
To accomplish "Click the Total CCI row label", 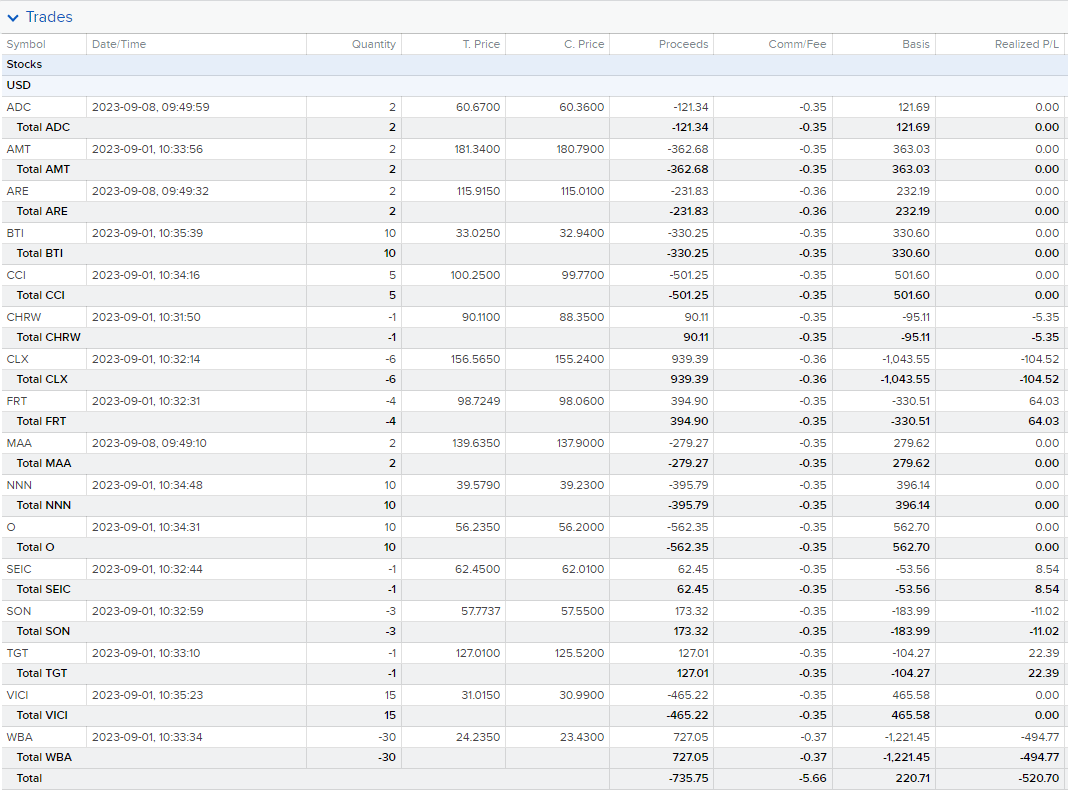I will pos(41,296).
